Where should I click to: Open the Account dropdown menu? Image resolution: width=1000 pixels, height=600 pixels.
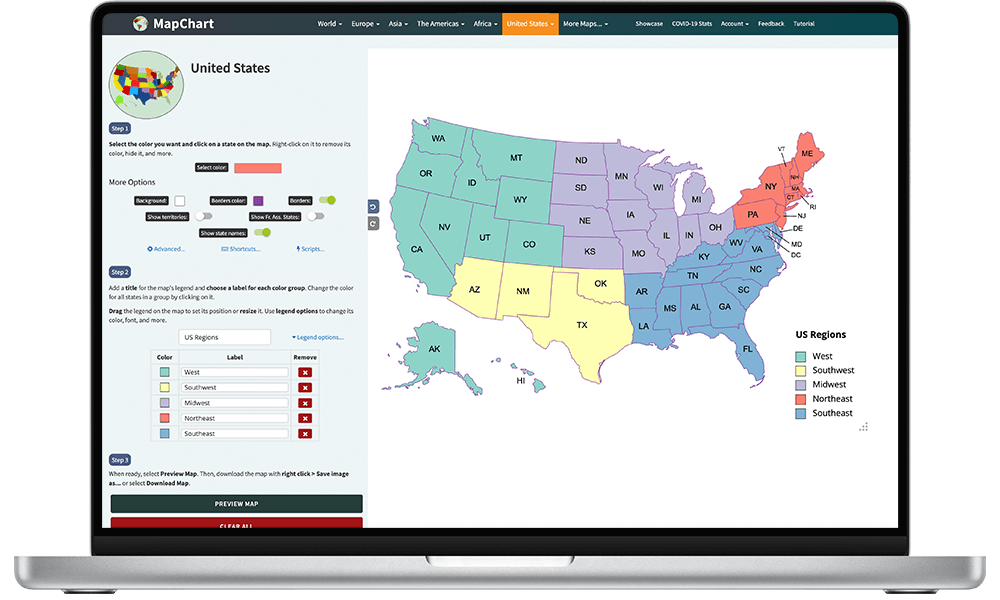735,24
